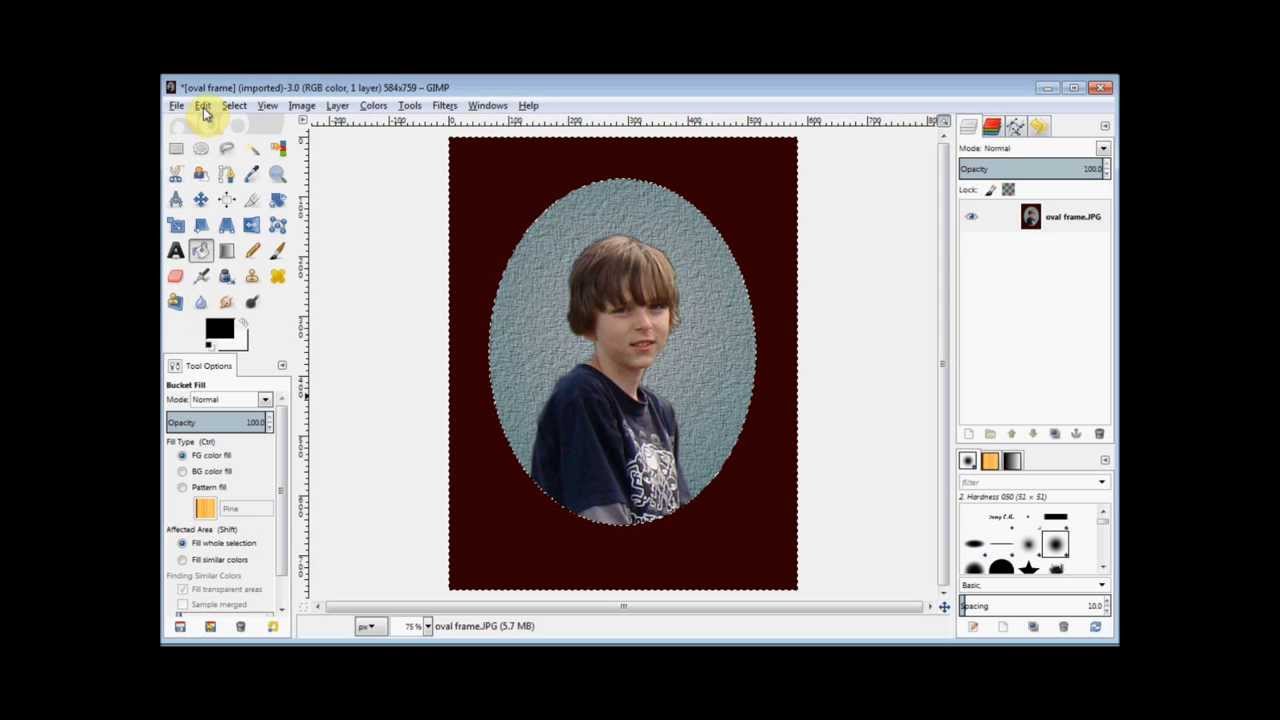Open the File menu
The width and height of the screenshot is (1280, 720).
[176, 106]
